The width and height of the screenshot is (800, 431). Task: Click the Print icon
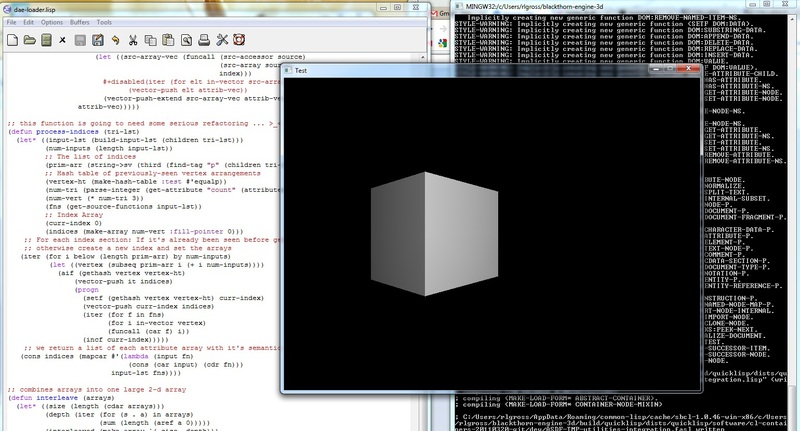pos(204,40)
